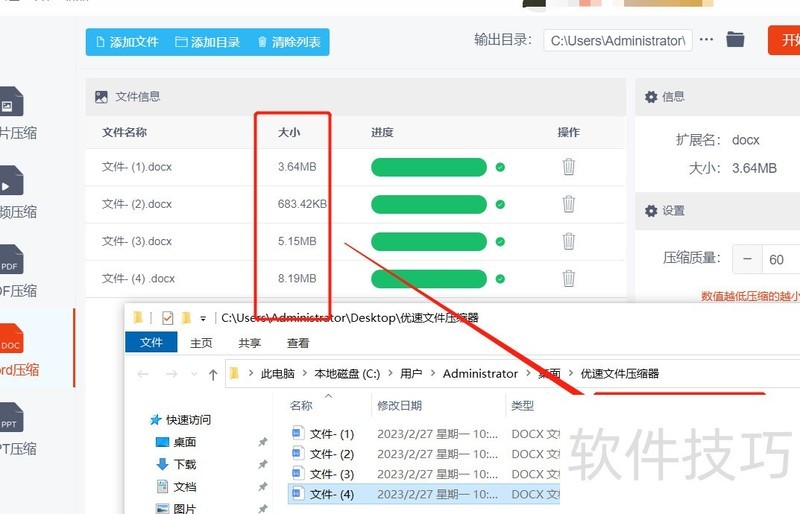Click the 清除列表 button
The image size is (800, 514).
coord(289,42)
